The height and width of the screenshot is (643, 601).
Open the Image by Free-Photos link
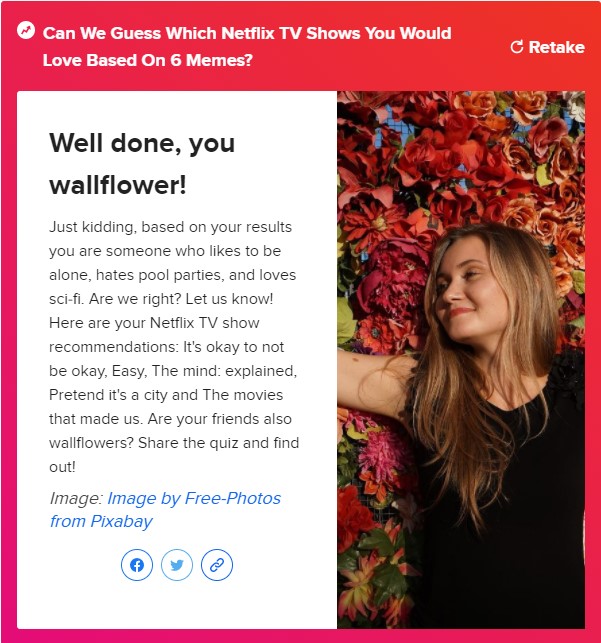pyautogui.click(x=194, y=498)
